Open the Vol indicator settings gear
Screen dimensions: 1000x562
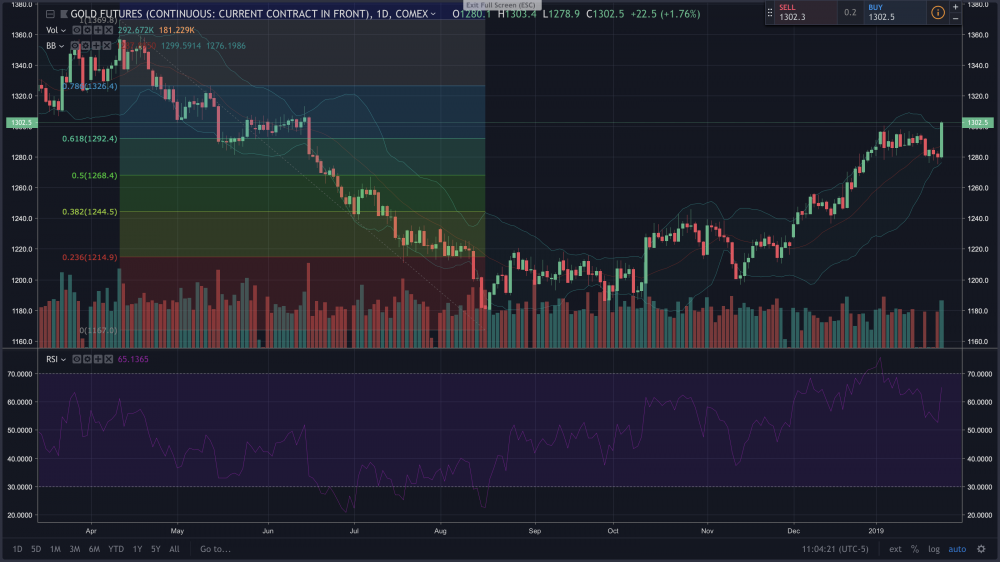click(x=89, y=30)
